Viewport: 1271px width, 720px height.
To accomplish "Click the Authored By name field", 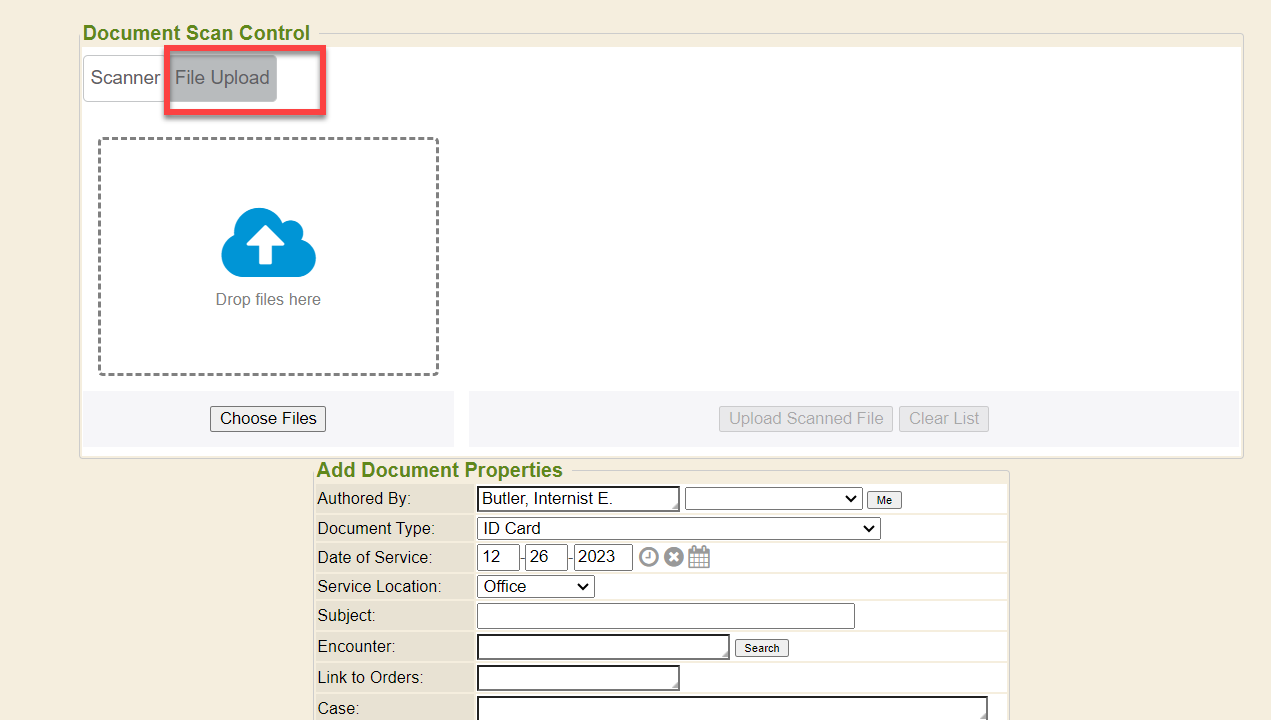I will [577, 498].
